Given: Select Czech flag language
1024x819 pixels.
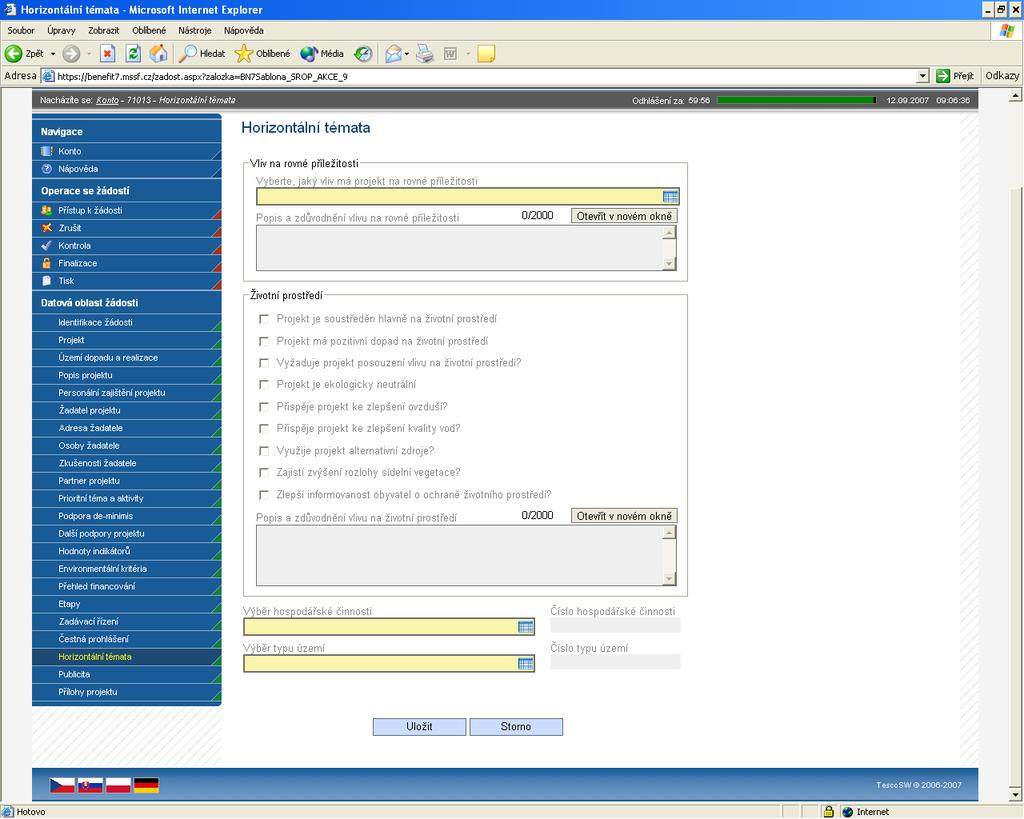Looking at the screenshot, I should (x=63, y=786).
